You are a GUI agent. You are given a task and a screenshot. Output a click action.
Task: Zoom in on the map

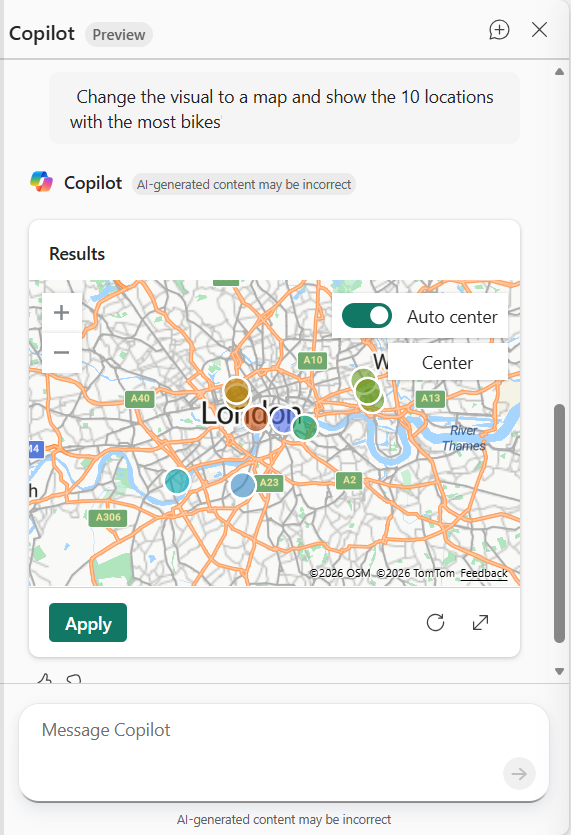62,313
